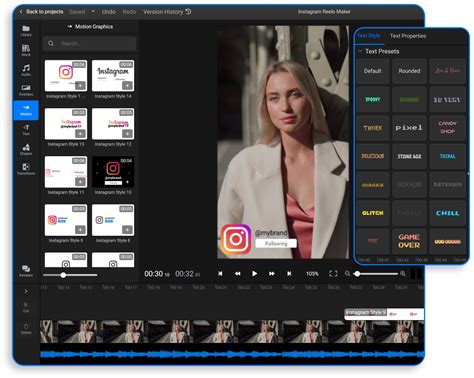Image resolution: width=474 pixels, height=378 pixels.
Task: Click the Cut scissors tool
Action: tap(26, 307)
